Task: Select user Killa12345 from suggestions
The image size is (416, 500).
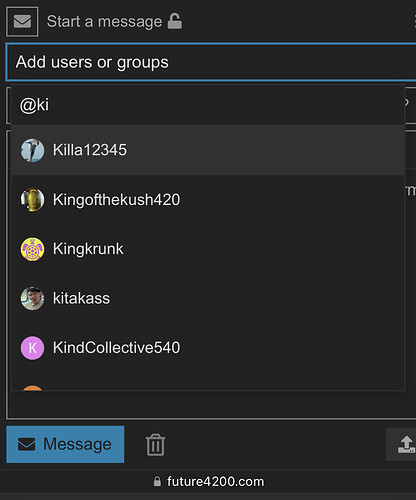Action: (x=208, y=150)
